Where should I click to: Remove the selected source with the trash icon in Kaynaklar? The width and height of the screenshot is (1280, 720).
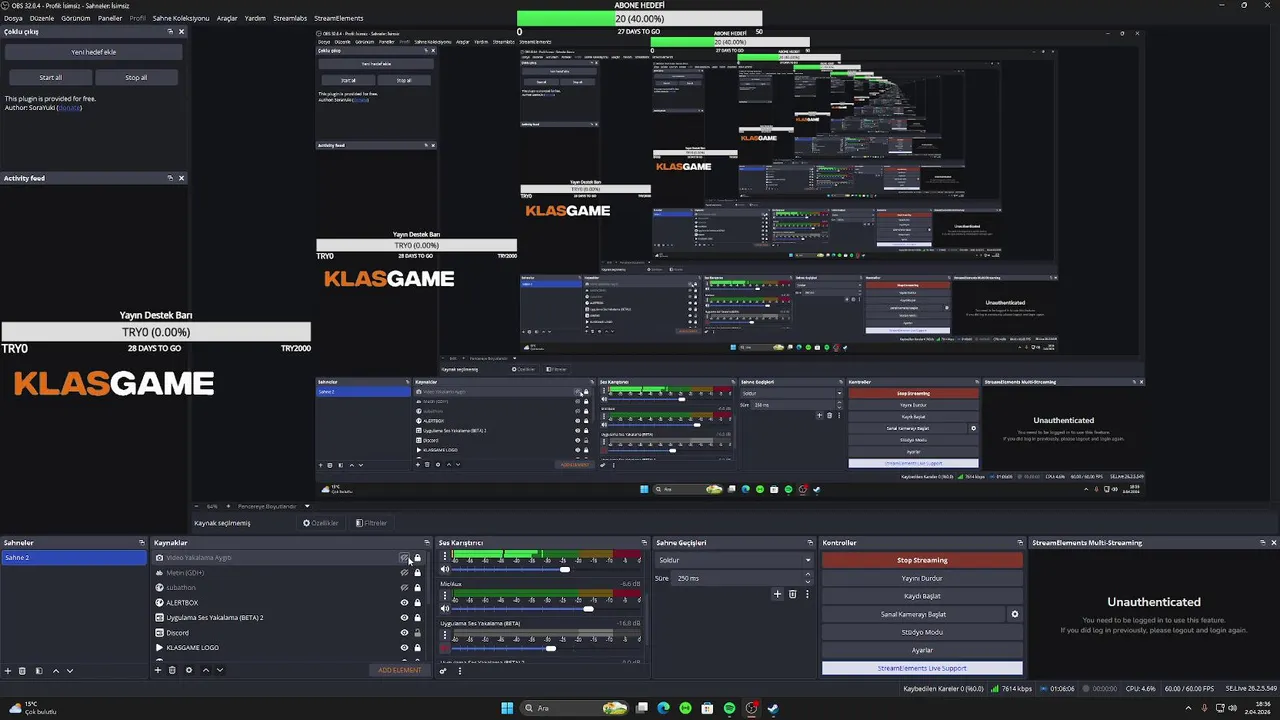(172, 670)
